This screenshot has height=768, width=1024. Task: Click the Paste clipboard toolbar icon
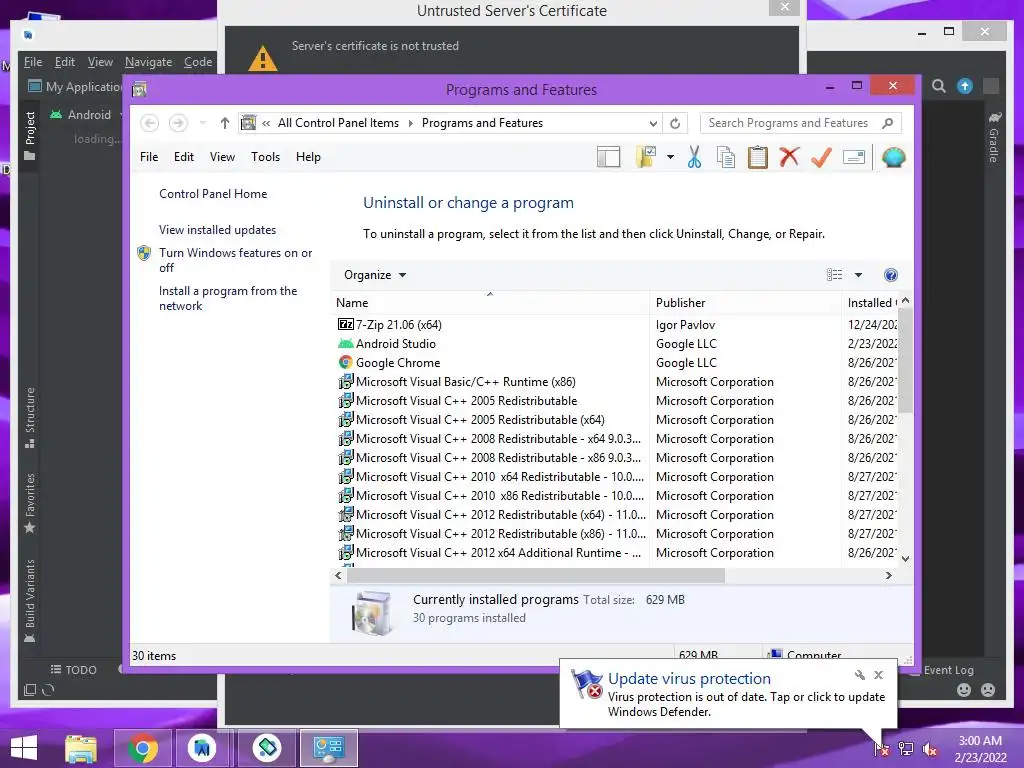758,157
